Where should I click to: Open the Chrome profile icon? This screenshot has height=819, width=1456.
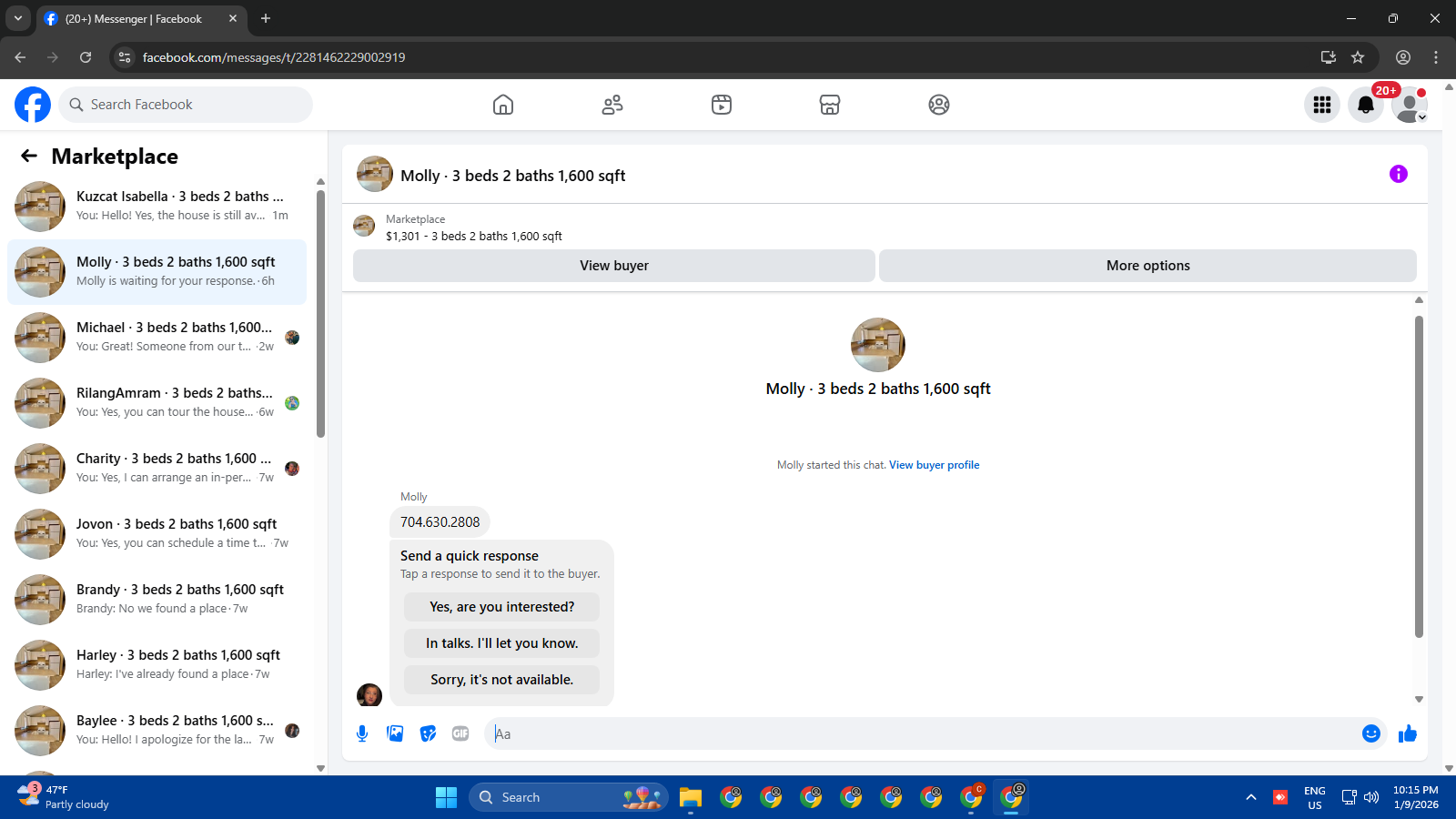point(1403,57)
